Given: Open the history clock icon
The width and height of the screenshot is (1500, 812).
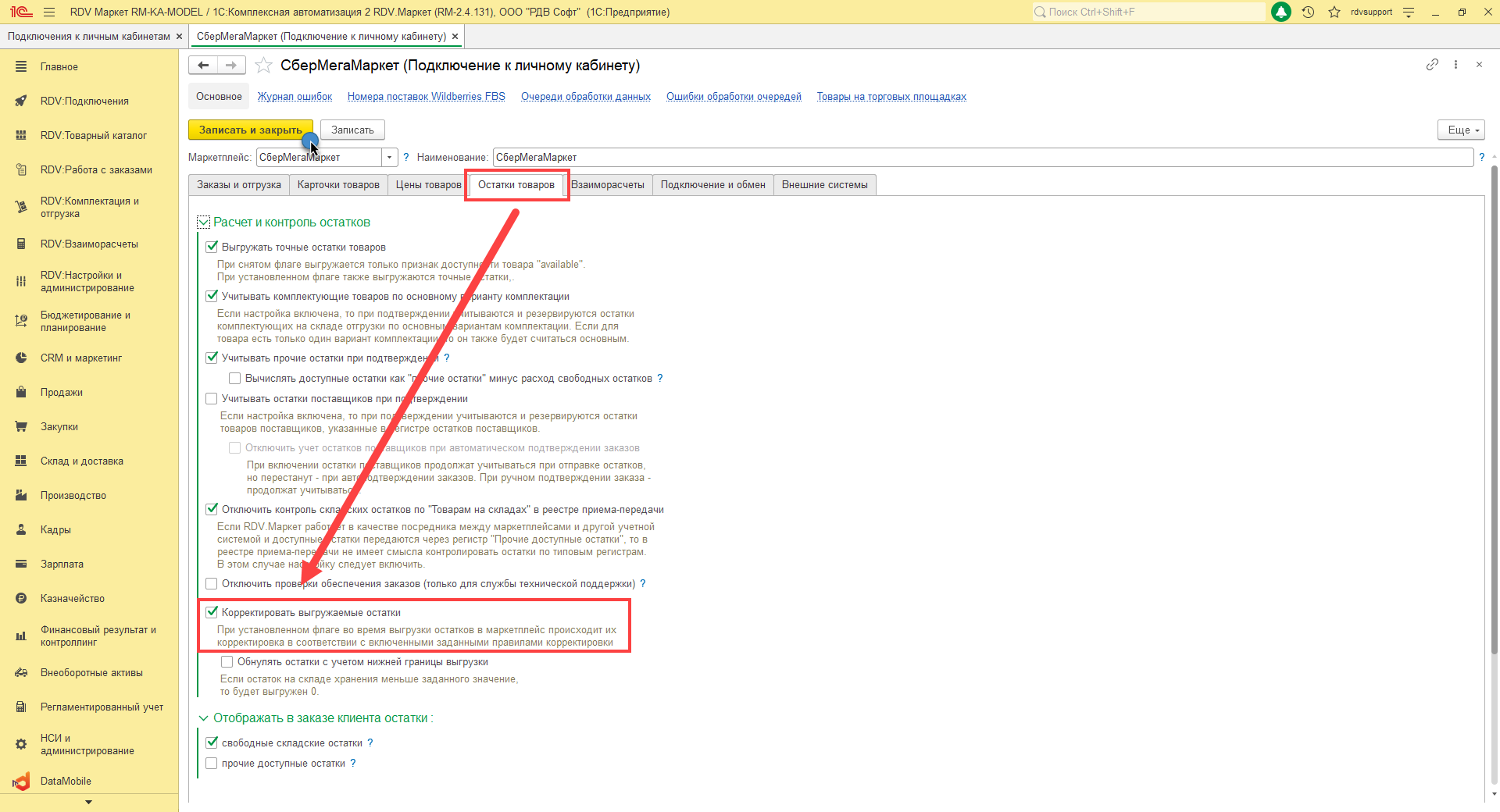Looking at the screenshot, I should [1308, 12].
